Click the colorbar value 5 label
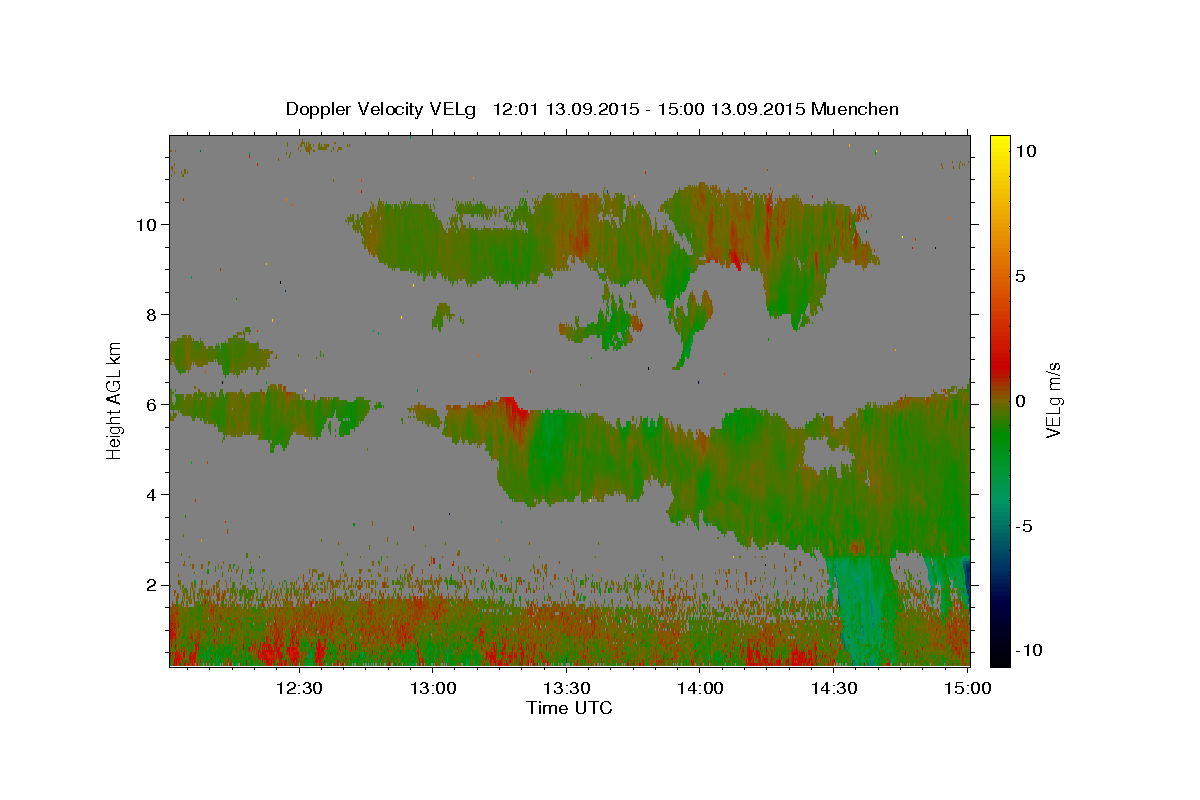Screen dimensions: 1200x800 point(1021,276)
